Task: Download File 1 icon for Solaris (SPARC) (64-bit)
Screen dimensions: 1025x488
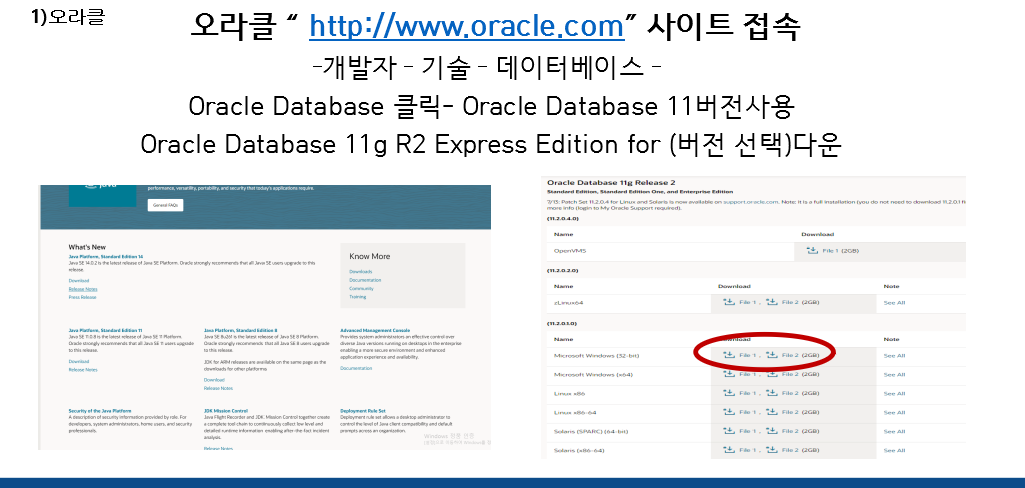Action: 730,431
